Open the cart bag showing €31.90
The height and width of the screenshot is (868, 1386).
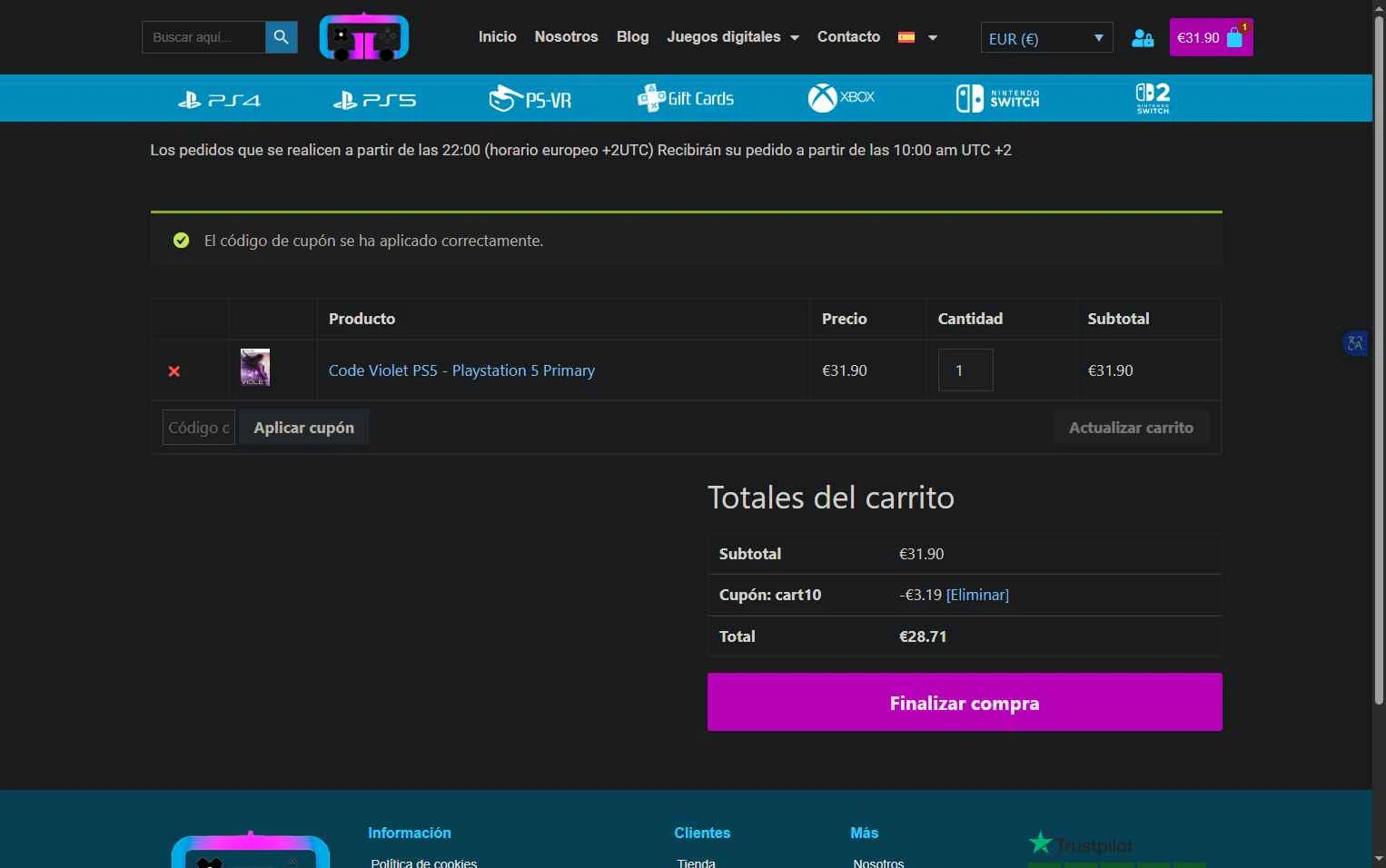click(1212, 37)
